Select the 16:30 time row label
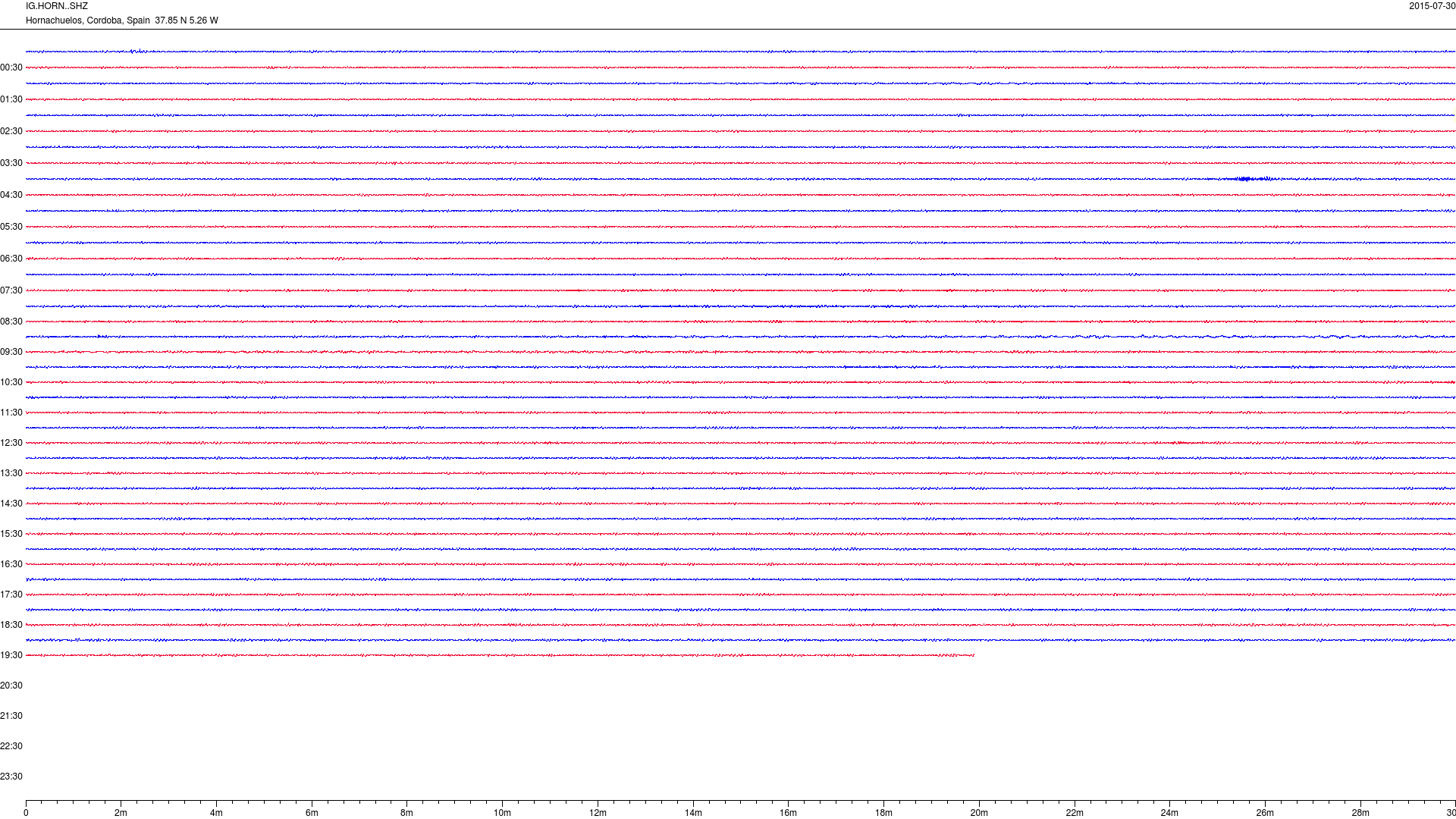The width and height of the screenshot is (1456, 819). (11, 564)
